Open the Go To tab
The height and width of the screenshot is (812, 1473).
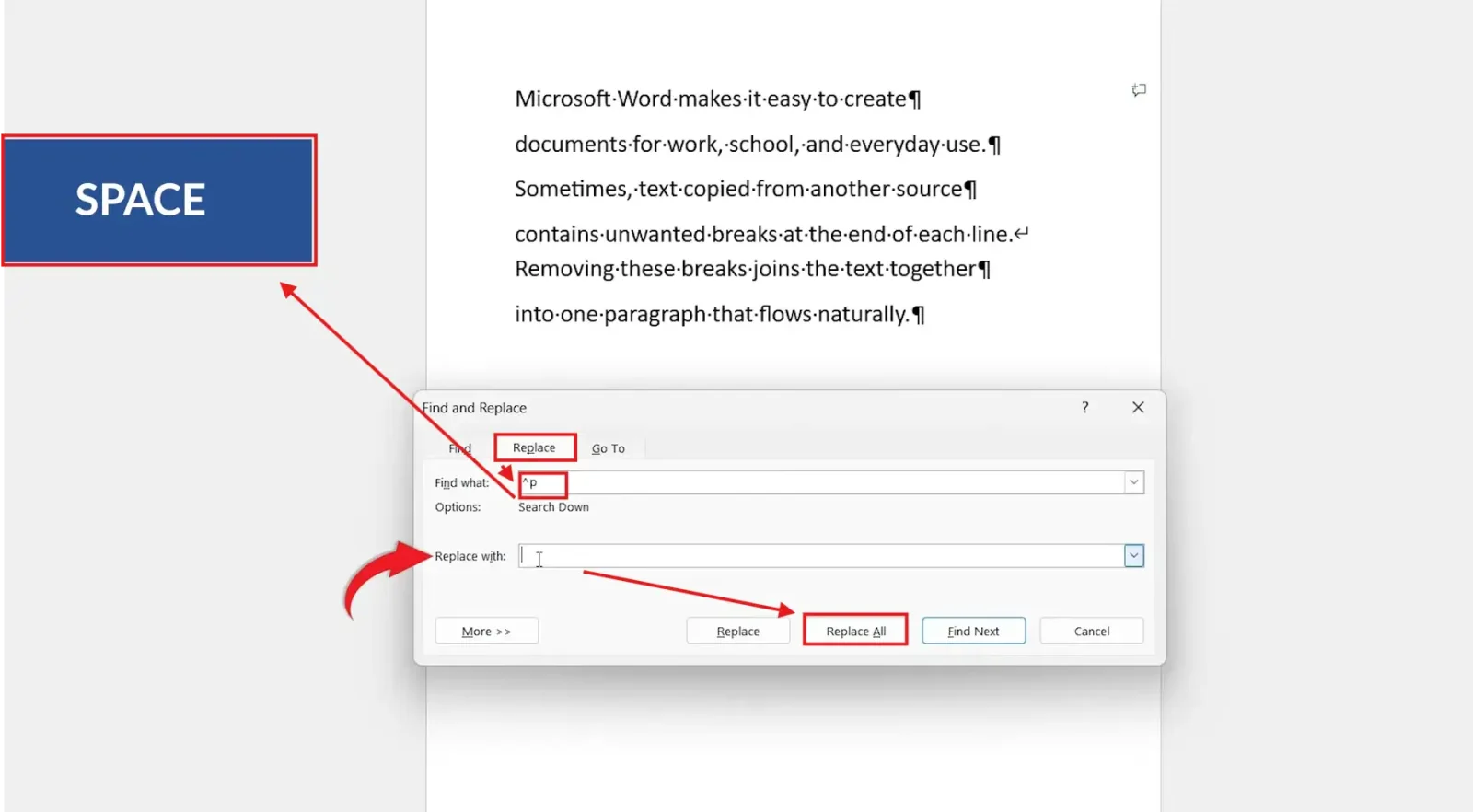pyautogui.click(x=608, y=448)
